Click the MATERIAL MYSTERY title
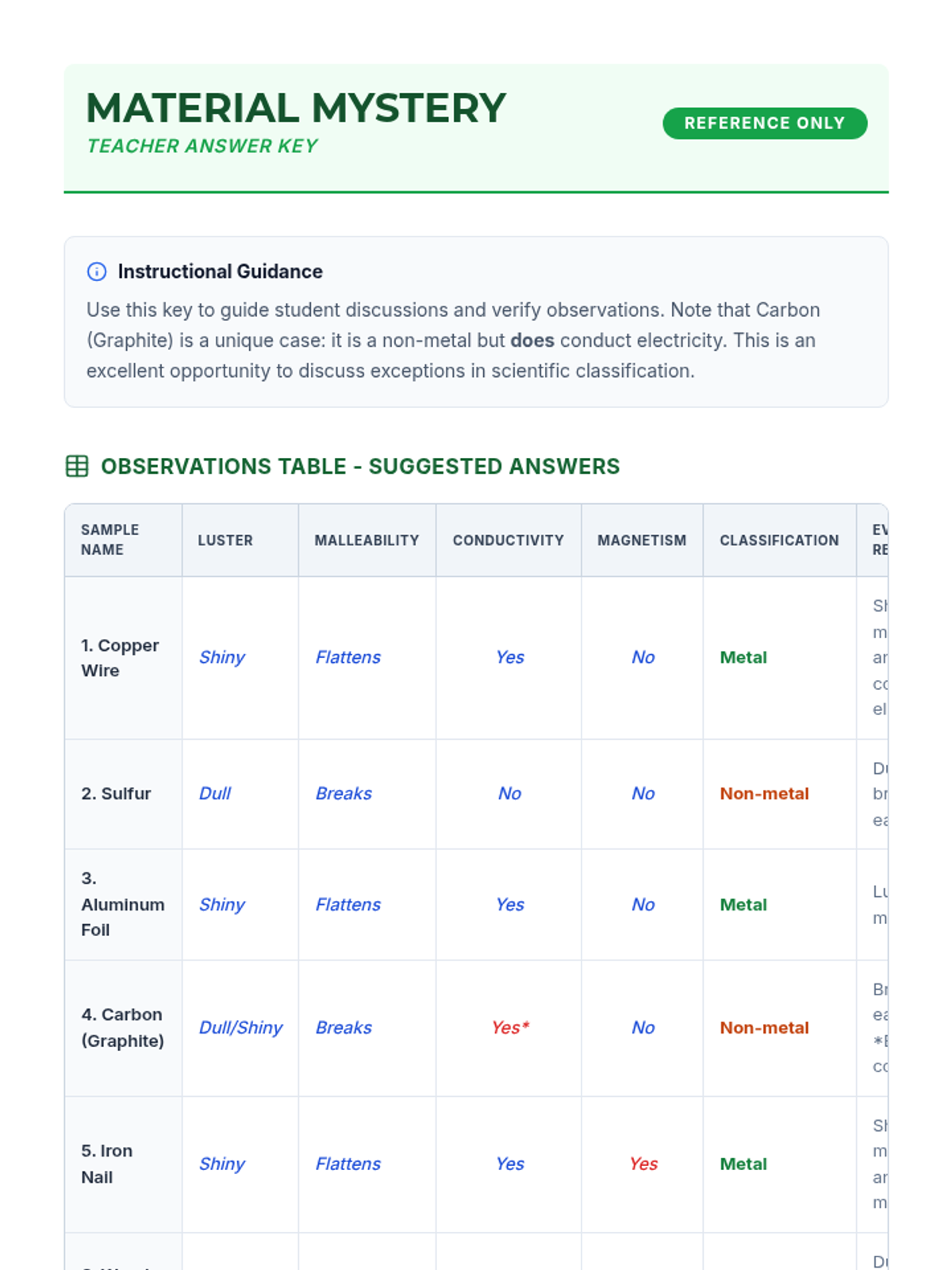Screen dimensions: 952x1270 pyautogui.click(x=296, y=108)
